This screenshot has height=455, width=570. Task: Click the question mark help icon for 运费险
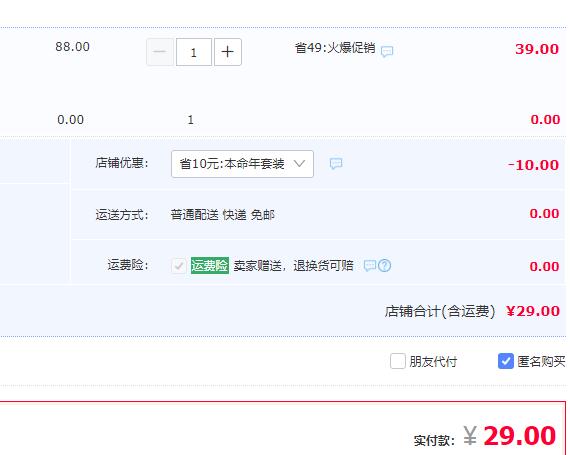tap(384, 266)
